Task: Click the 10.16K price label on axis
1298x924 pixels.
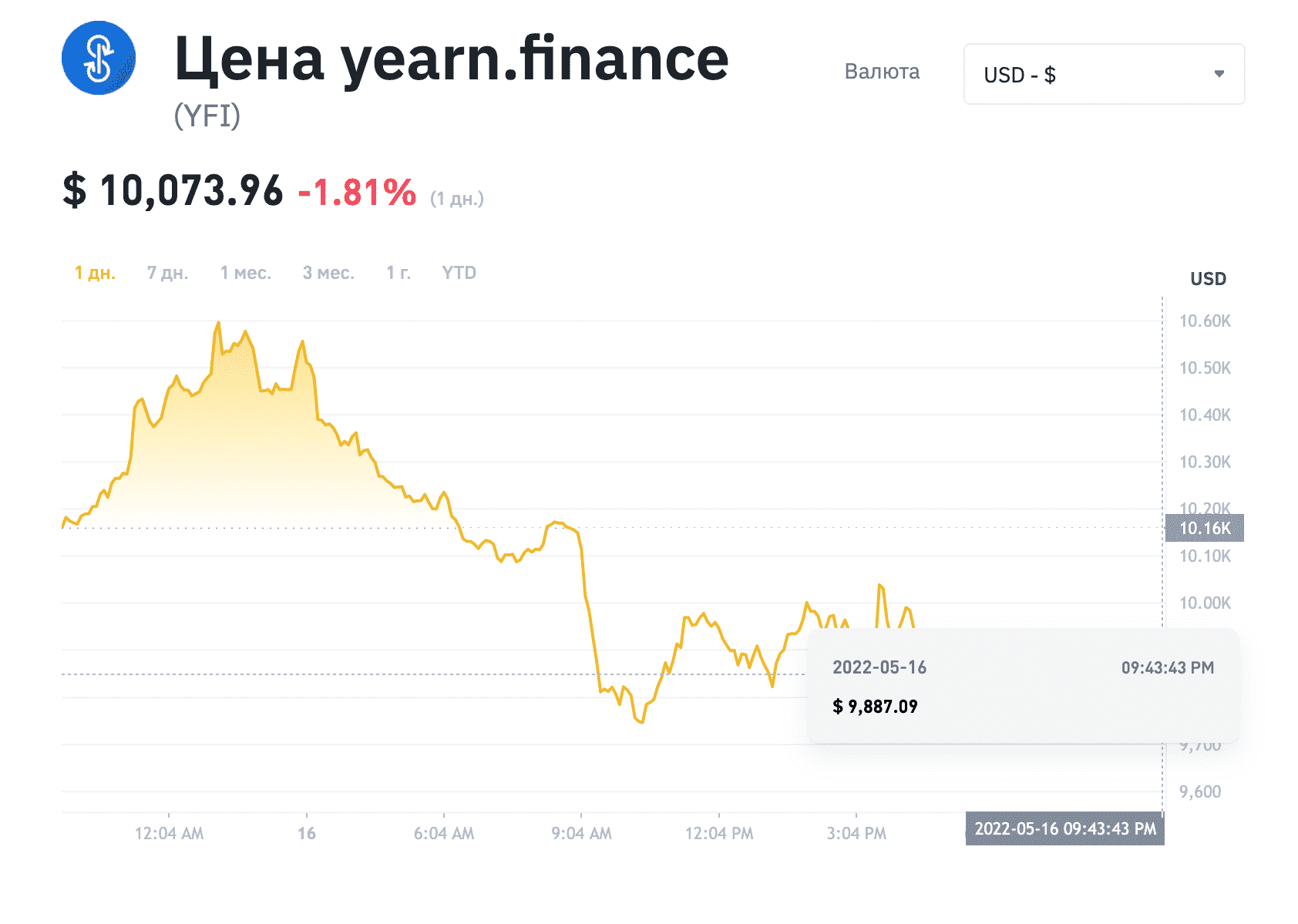Action: [1205, 528]
